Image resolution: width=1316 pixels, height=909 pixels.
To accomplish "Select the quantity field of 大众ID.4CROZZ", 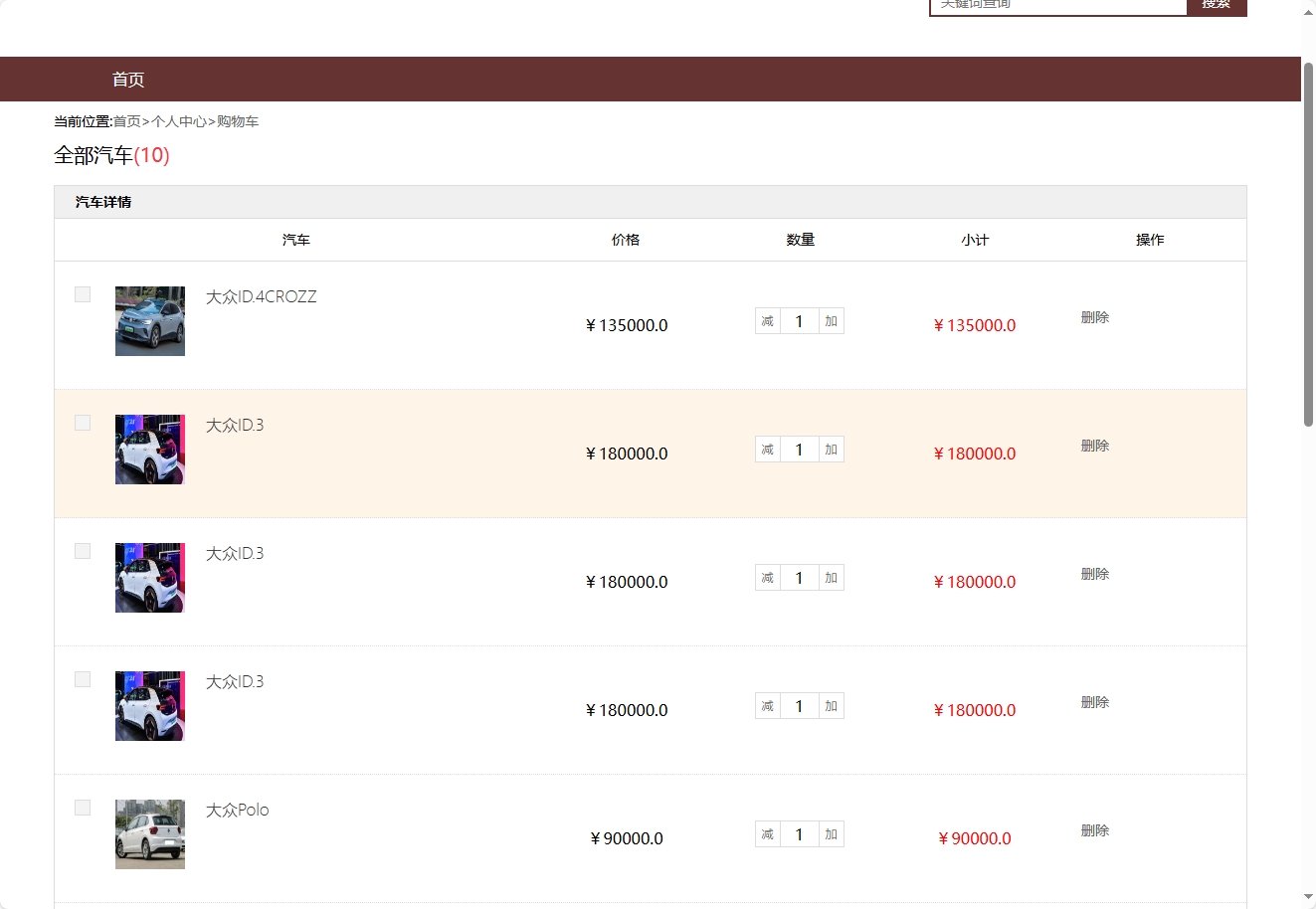I will 799,320.
